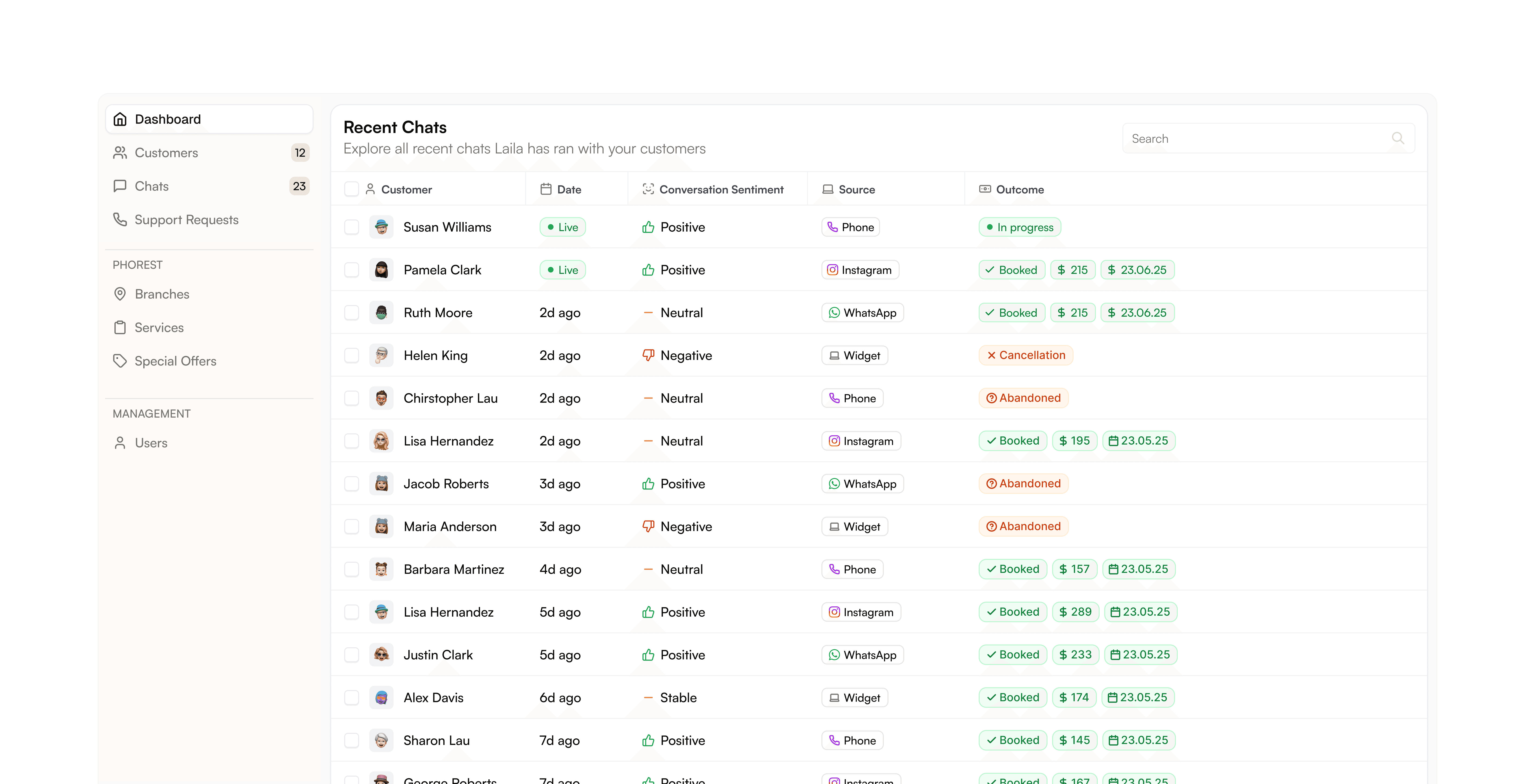Check the box for Pamela Clark
Viewport: 1535px width, 784px height.
point(352,270)
